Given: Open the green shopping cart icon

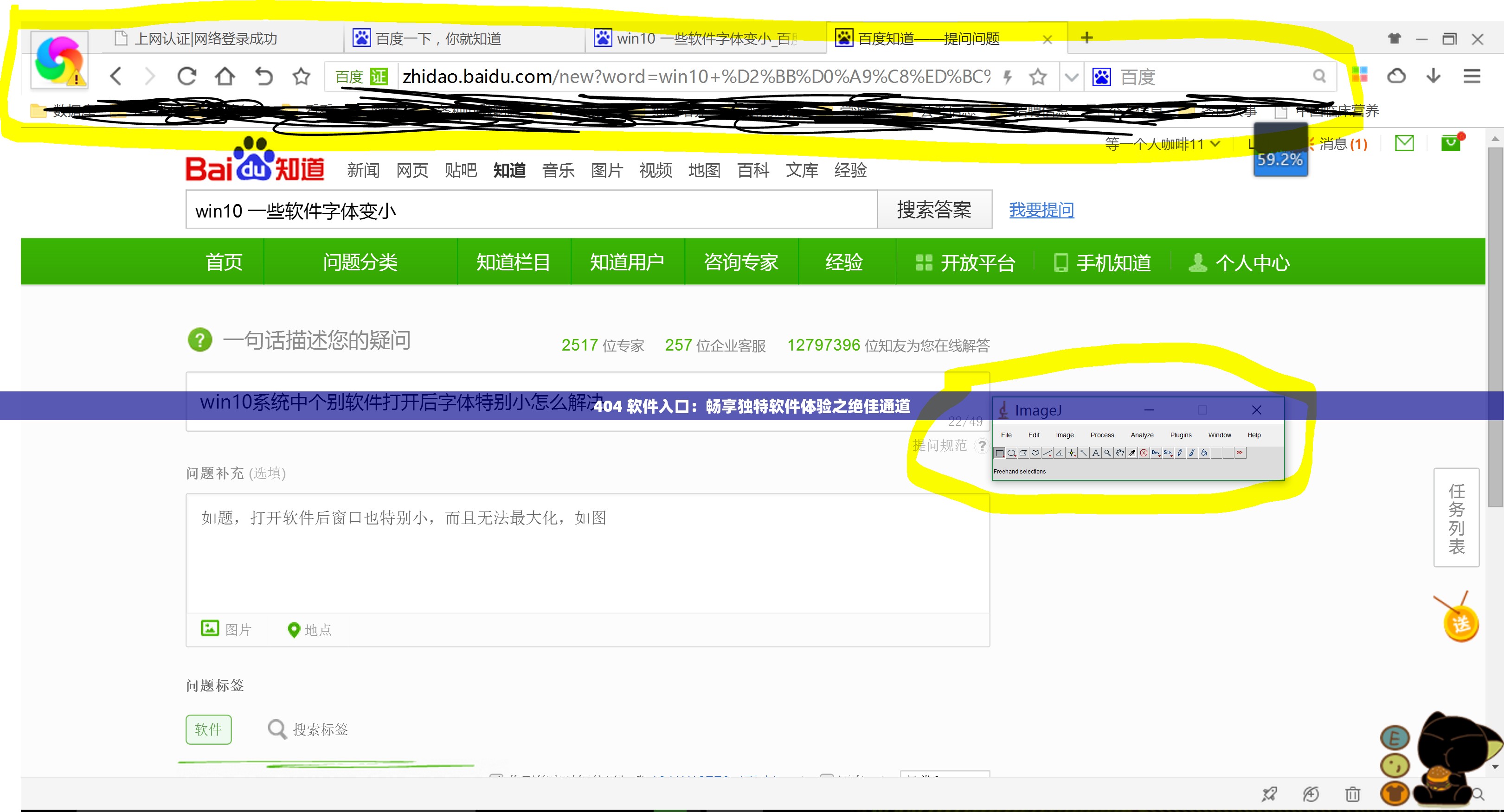Looking at the screenshot, I should [1452, 142].
